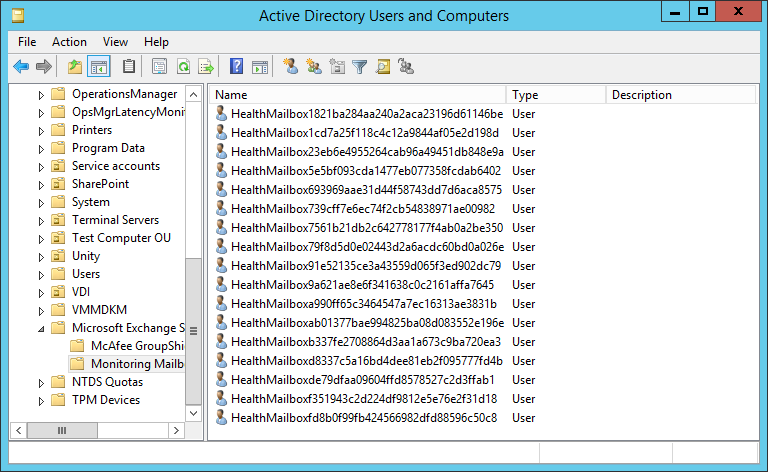Select HealthMailbox9a621ae8e6f341638c0c2161affa7645 user
The height and width of the screenshot is (472, 768).
(362, 285)
